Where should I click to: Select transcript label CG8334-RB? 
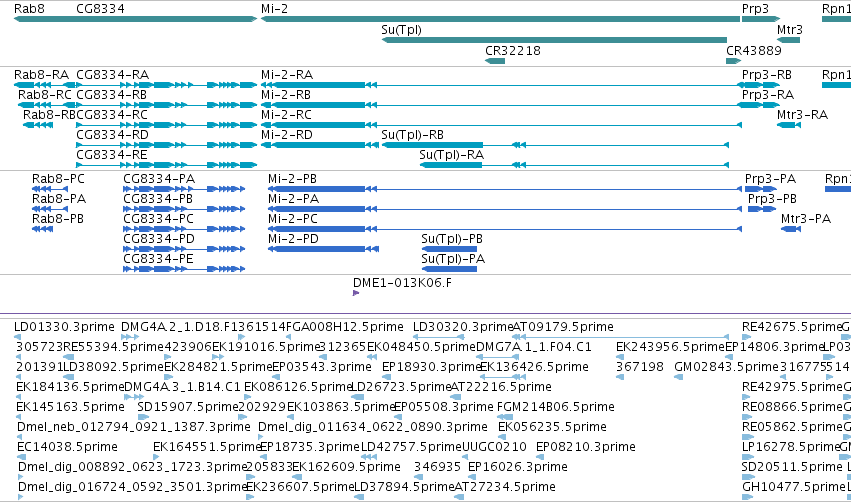point(112,94)
